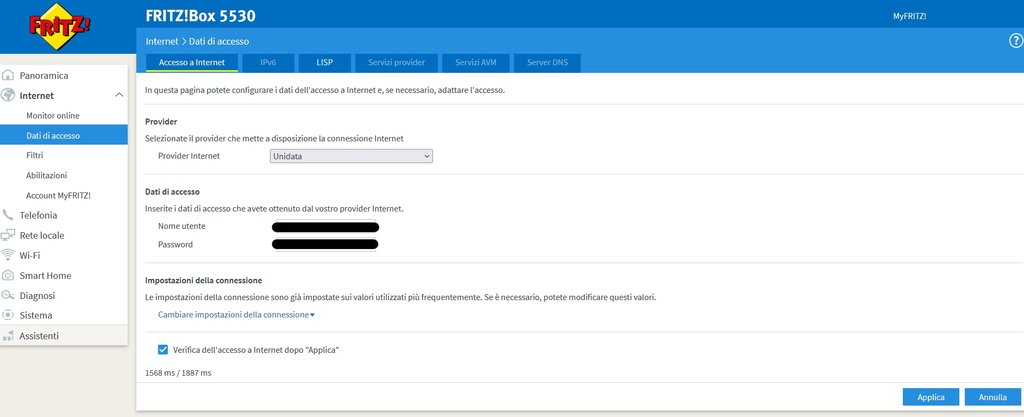Click the Diagnosi icon
Viewport: 1024px width, 417px height.
tap(8, 296)
